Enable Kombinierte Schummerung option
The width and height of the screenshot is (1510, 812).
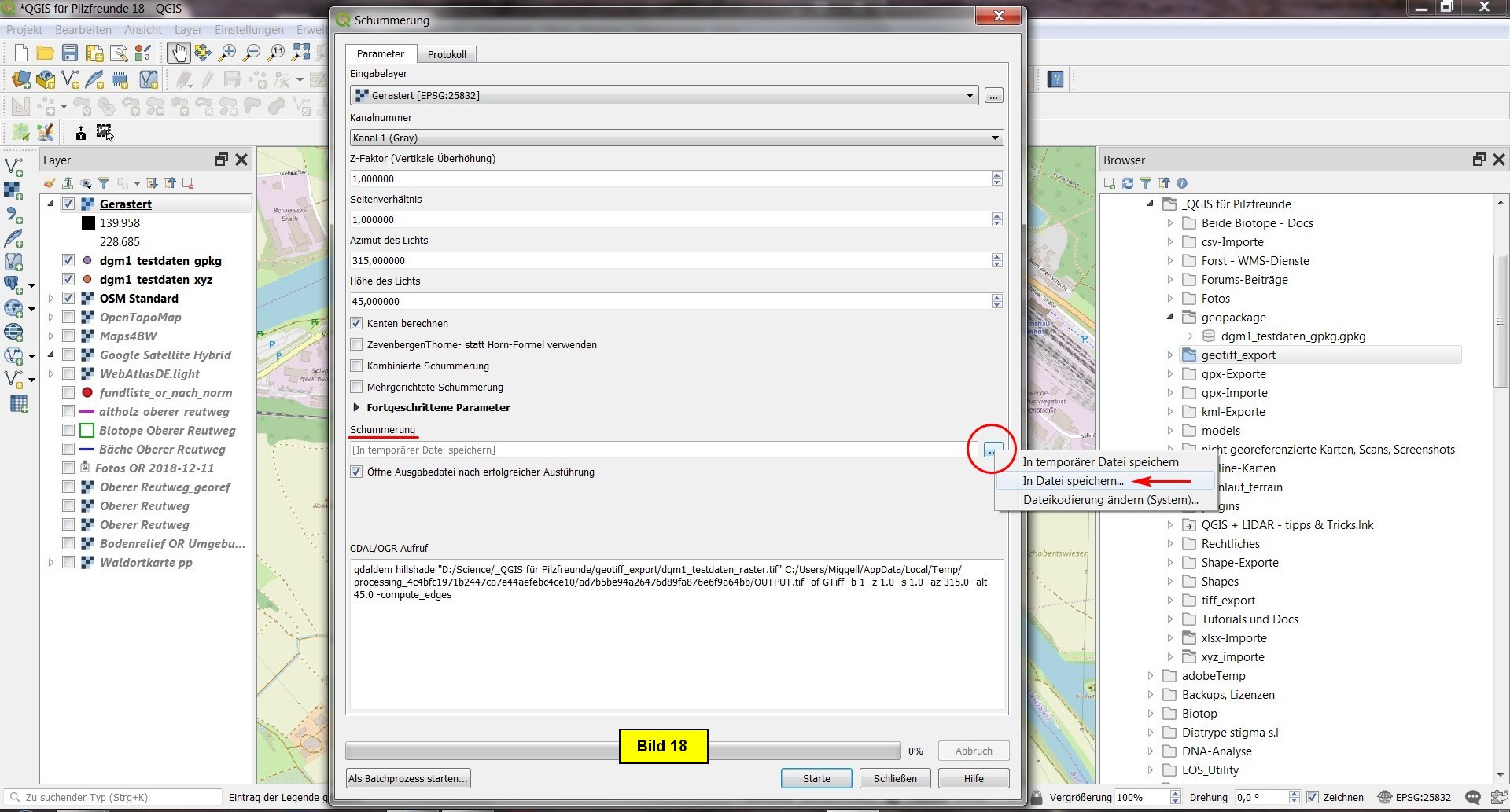357,366
